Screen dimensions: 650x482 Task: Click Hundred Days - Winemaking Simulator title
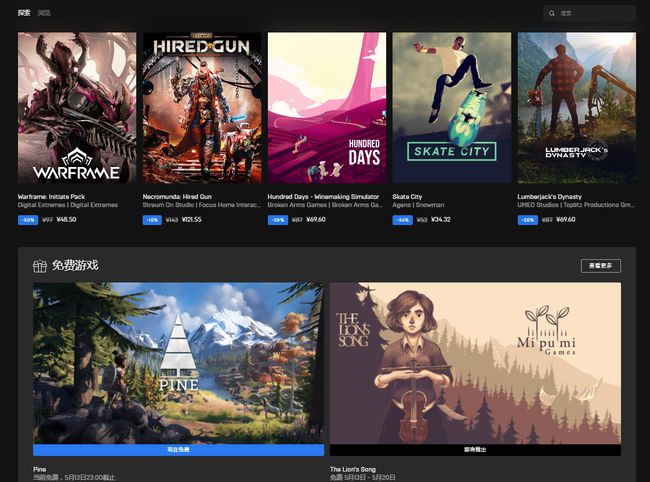tap(323, 196)
